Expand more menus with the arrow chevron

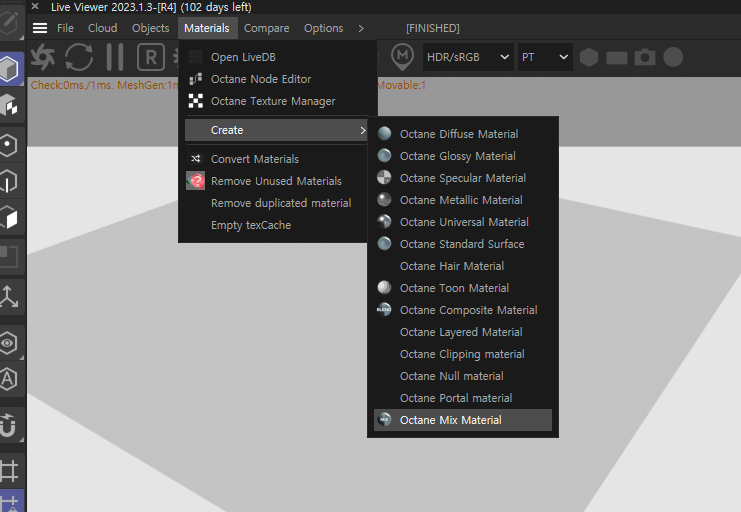361,28
